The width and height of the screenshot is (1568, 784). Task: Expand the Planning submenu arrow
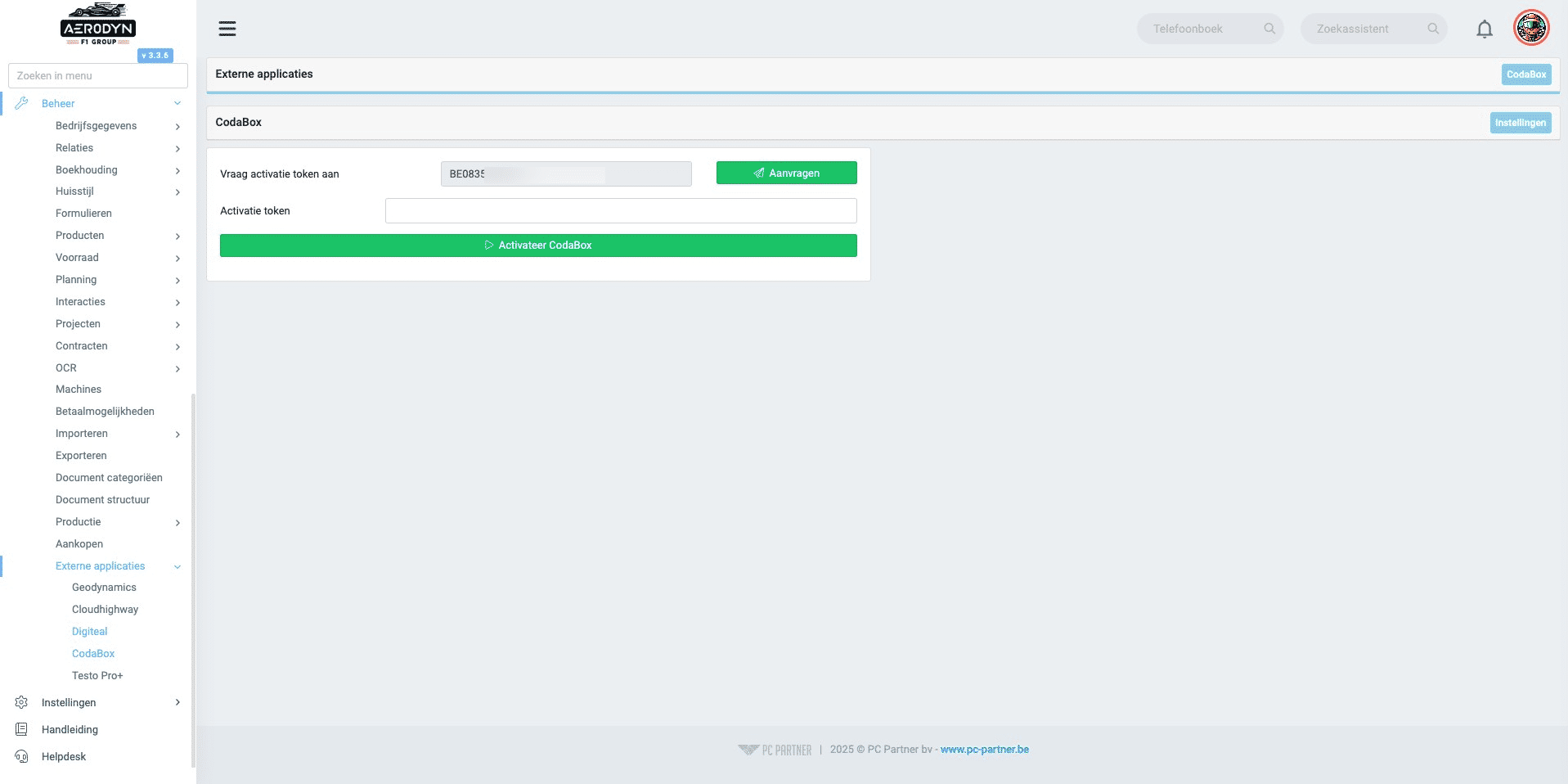pyautogui.click(x=177, y=280)
